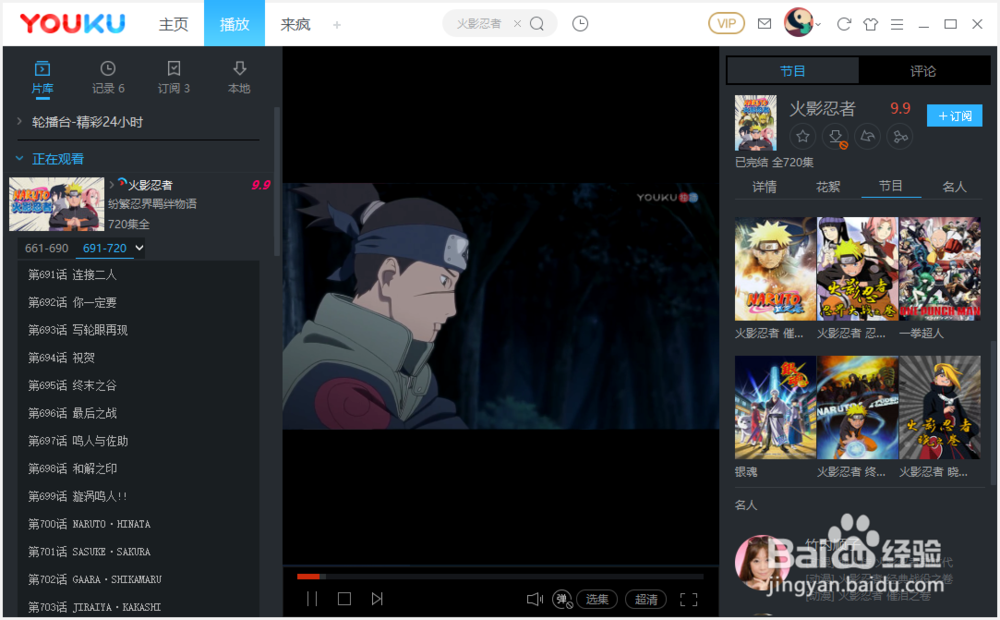Open the 记录 6 history panel
The height and width of the screenshot is (620, 1000).
[108, 78]
